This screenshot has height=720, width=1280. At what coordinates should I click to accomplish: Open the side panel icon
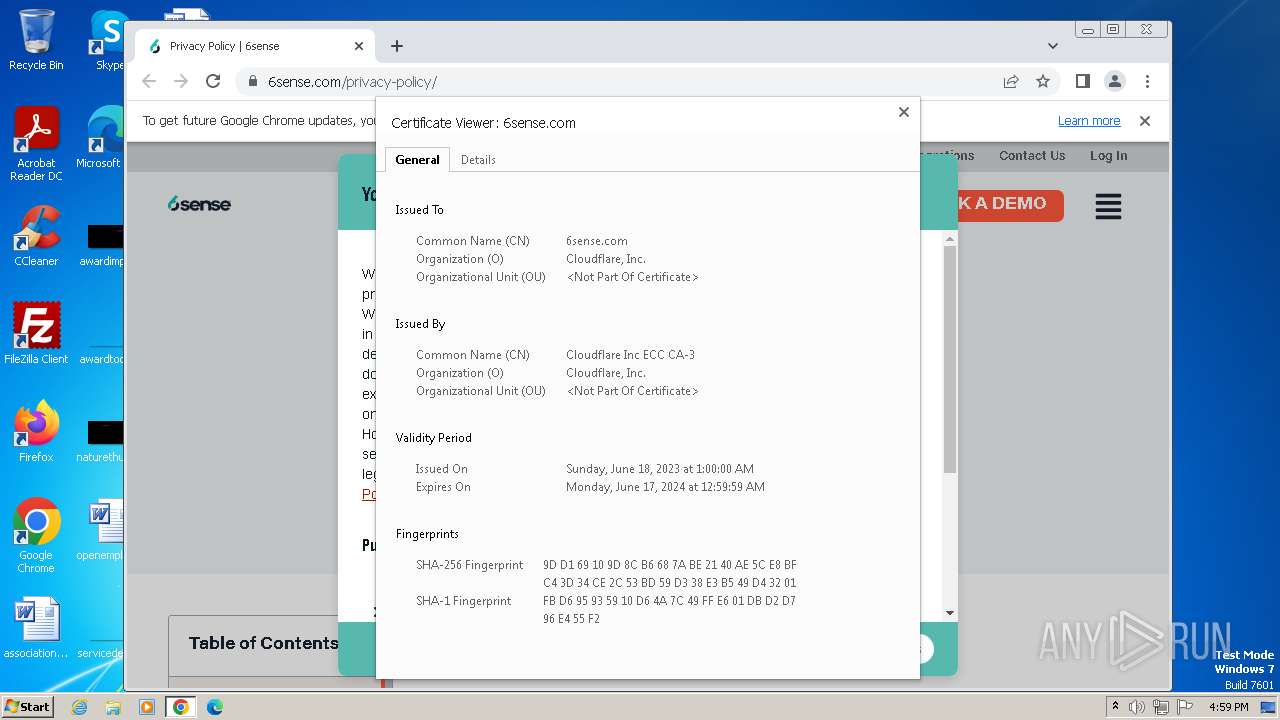[x=1082, y=81]
